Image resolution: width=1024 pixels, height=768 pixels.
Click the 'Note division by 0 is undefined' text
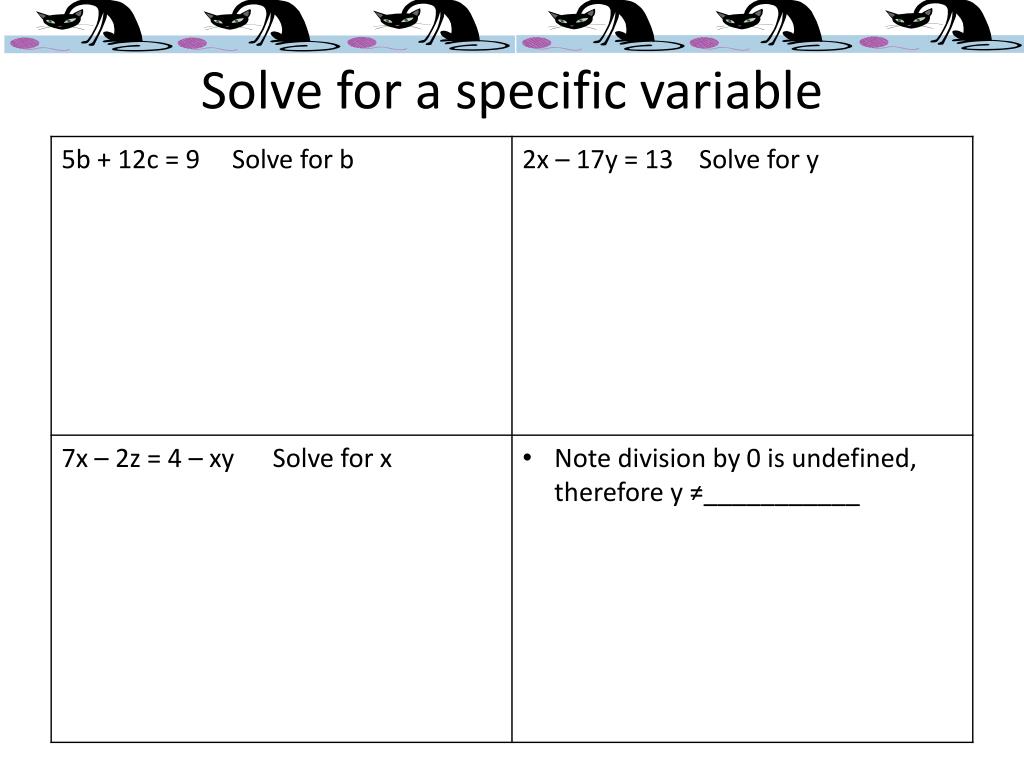click(735, 459)
